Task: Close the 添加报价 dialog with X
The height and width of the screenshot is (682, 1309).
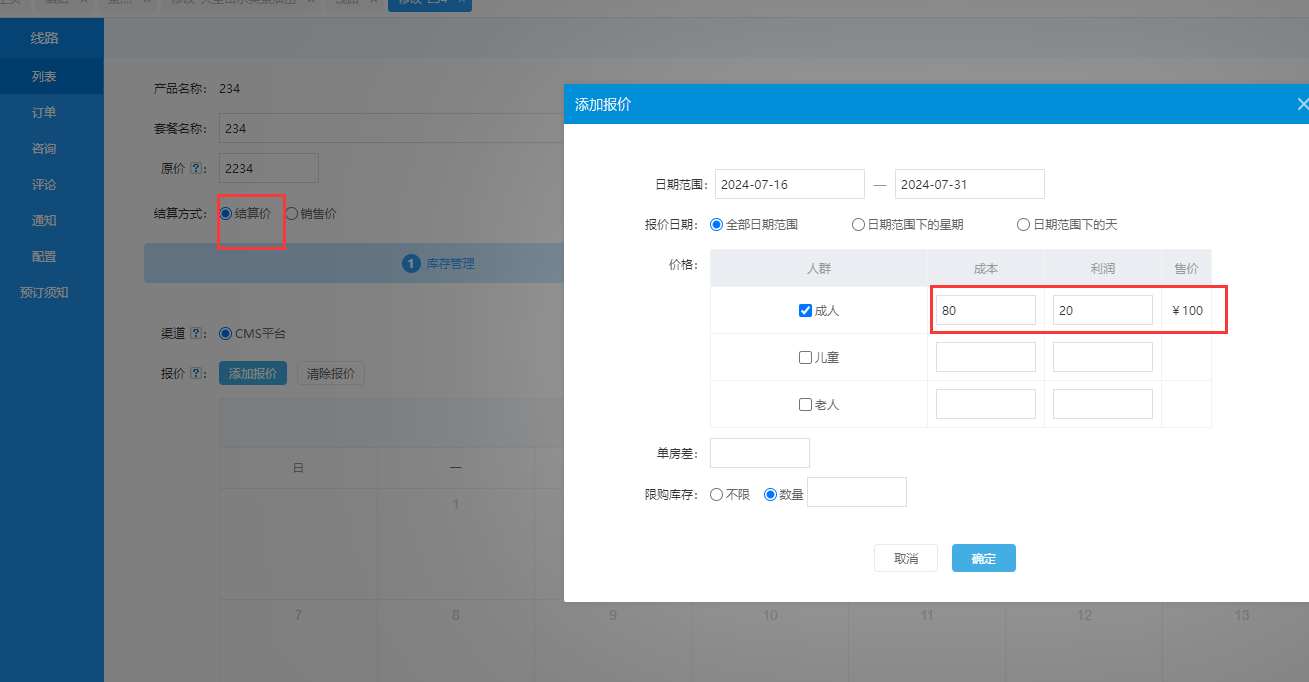Action: pos(1301,104)
